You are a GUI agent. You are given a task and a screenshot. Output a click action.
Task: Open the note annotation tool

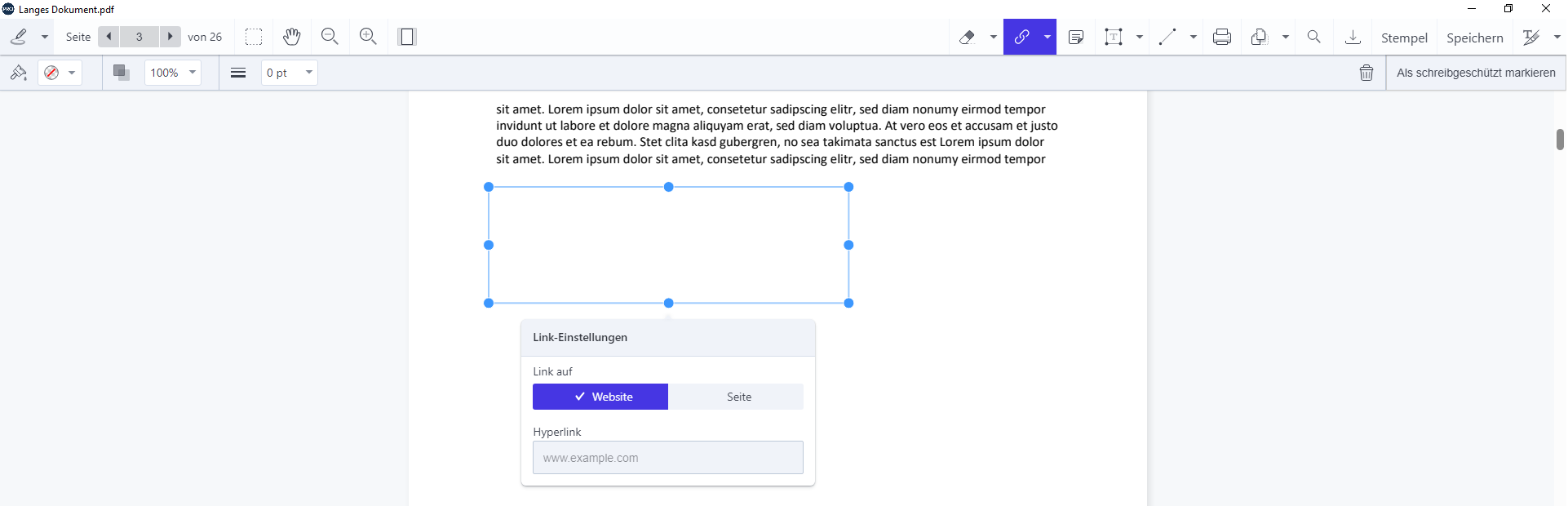(x=1076, y=37)
